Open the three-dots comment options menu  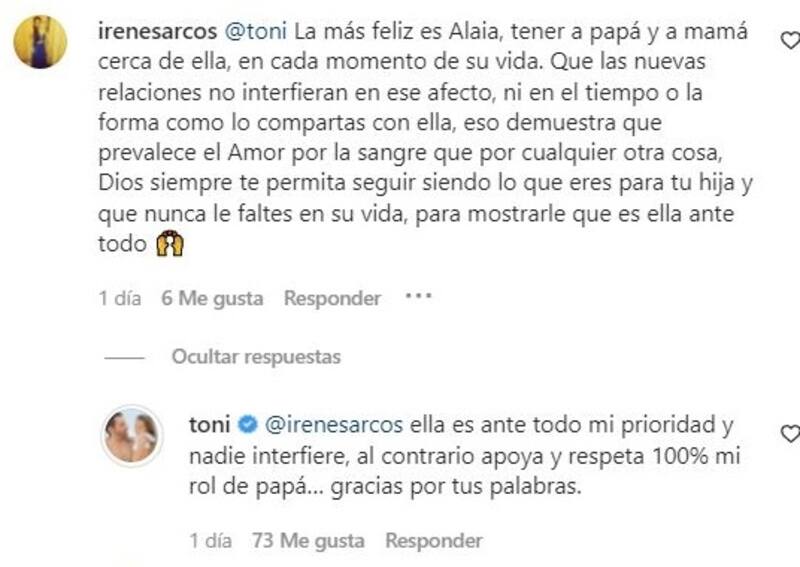pyautogui.click(x=418, y=297)
